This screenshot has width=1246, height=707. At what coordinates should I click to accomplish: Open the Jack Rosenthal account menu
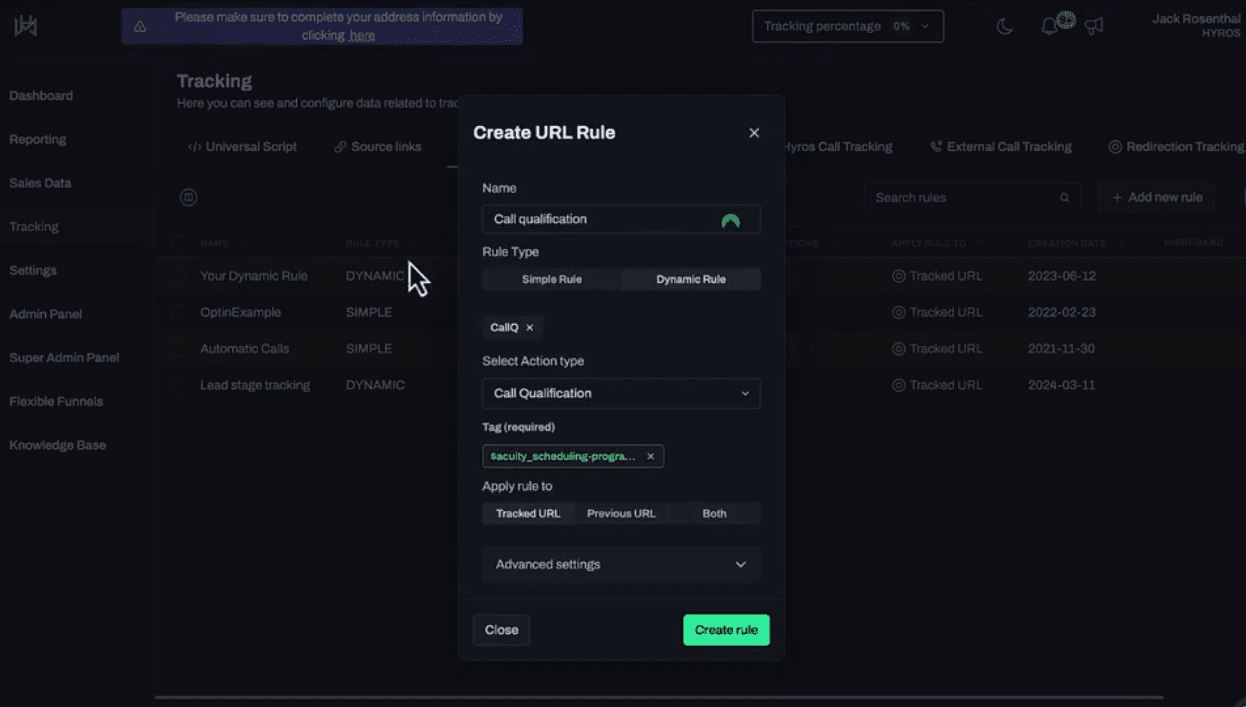pos(1196,26)
